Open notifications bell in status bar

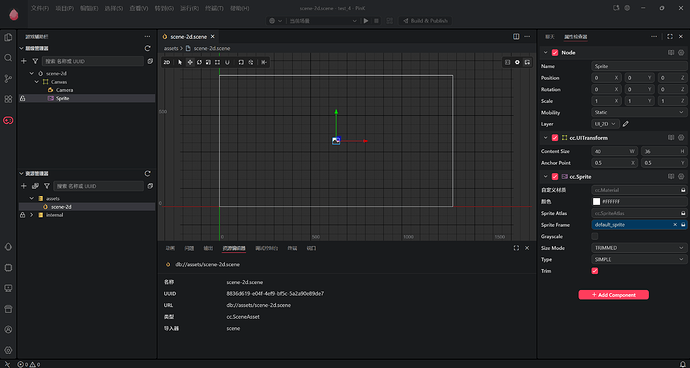[x=683, y=364]
